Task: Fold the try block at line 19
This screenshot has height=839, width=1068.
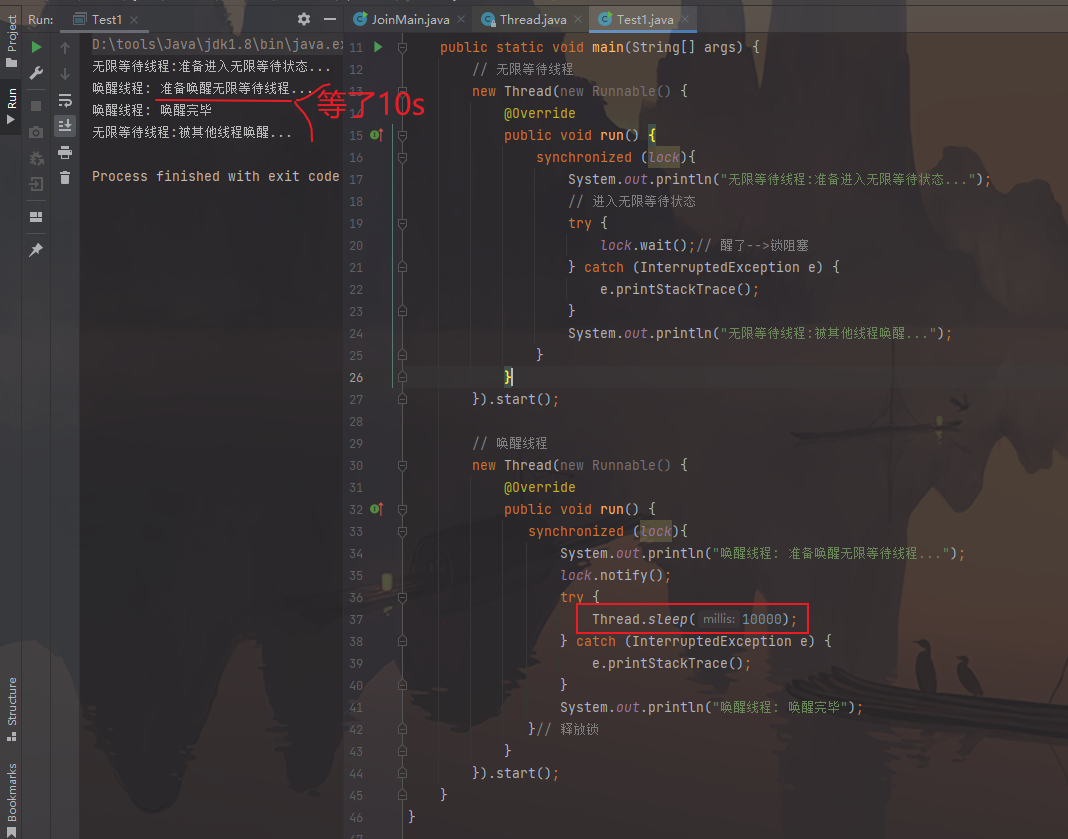Action: click(x=402, y=223)
